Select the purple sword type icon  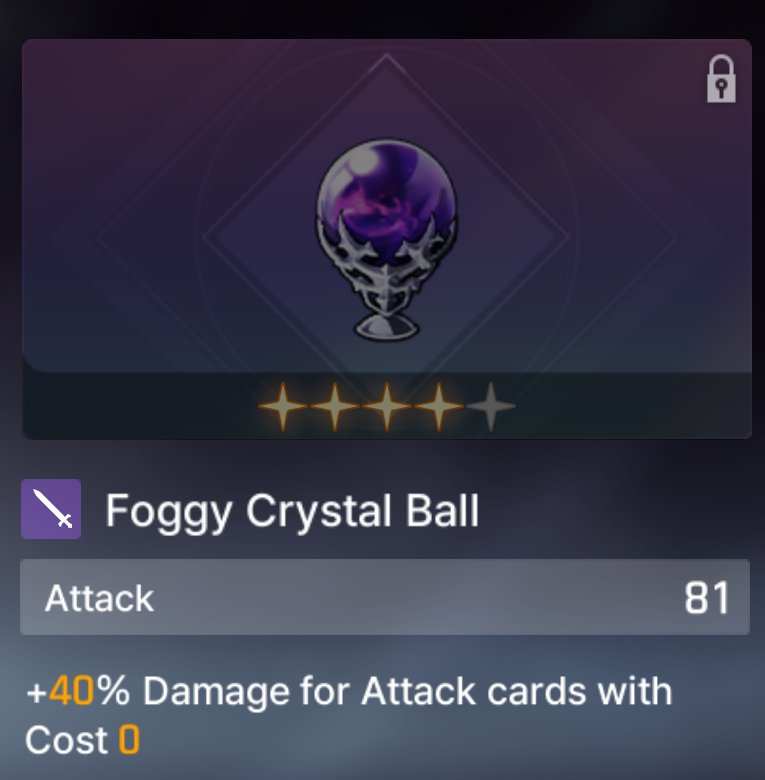coord(51,509)
